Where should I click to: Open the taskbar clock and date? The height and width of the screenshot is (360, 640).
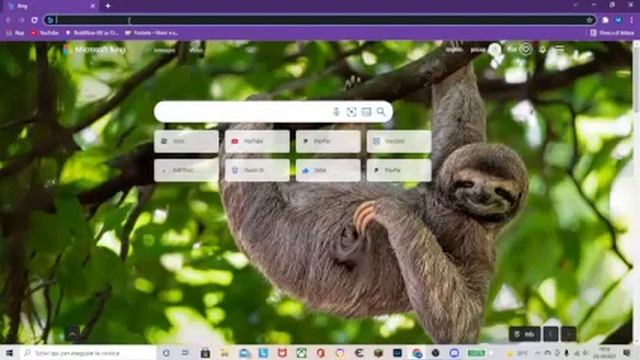pos(605,353)
